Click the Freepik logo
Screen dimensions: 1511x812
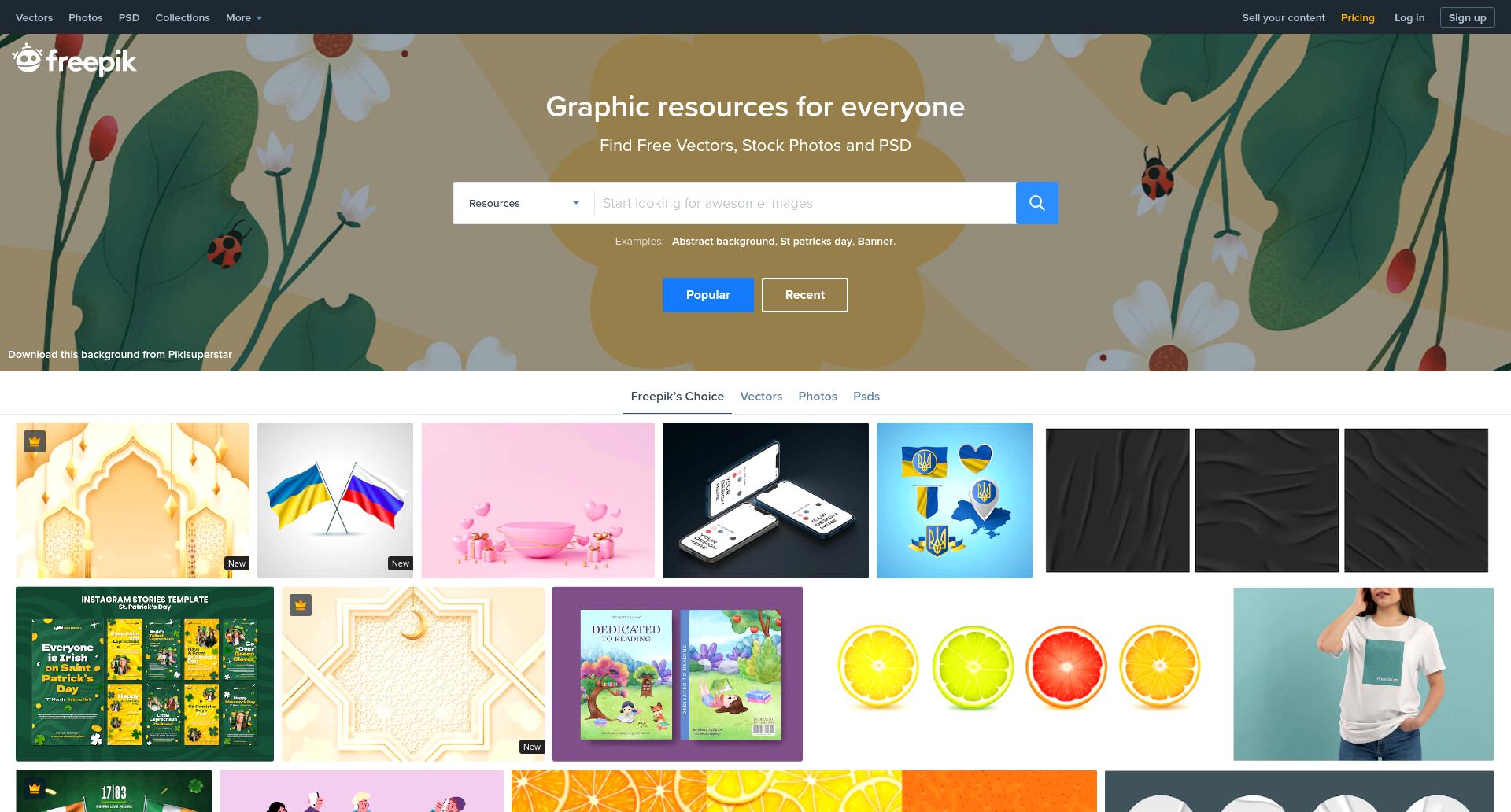75,60
